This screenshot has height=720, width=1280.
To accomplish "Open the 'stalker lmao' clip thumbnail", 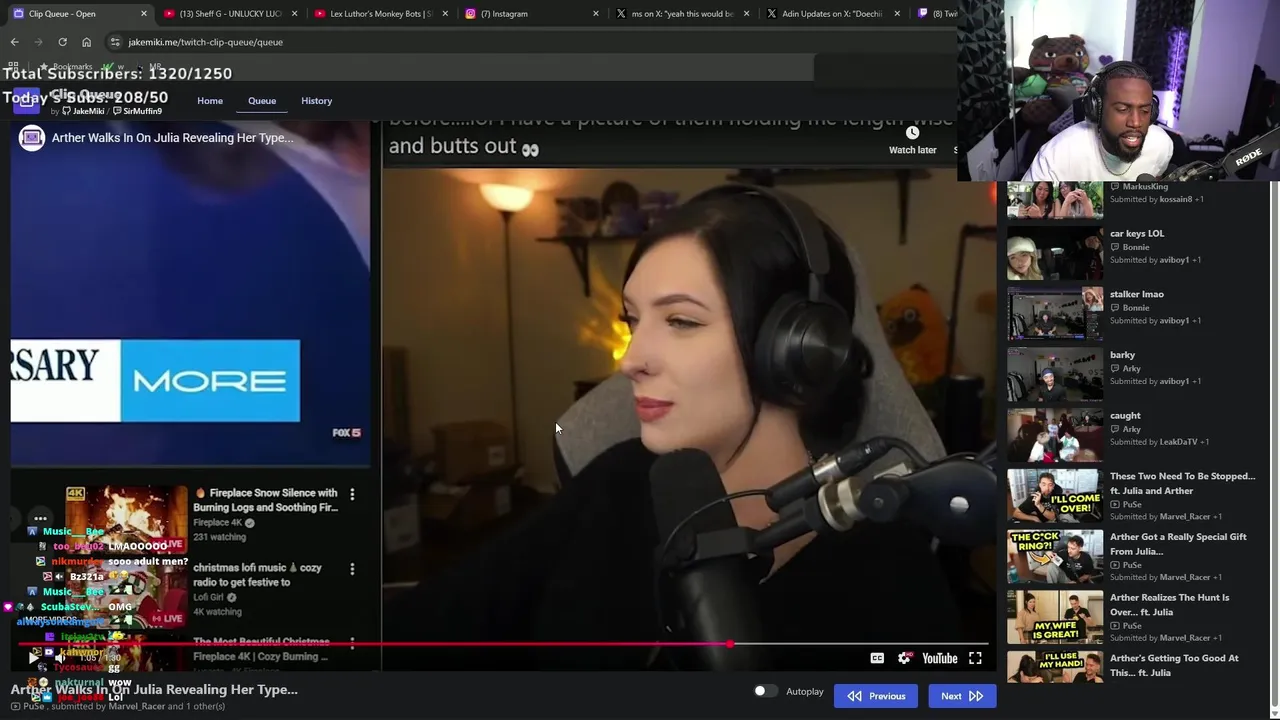I will 1055,313.
